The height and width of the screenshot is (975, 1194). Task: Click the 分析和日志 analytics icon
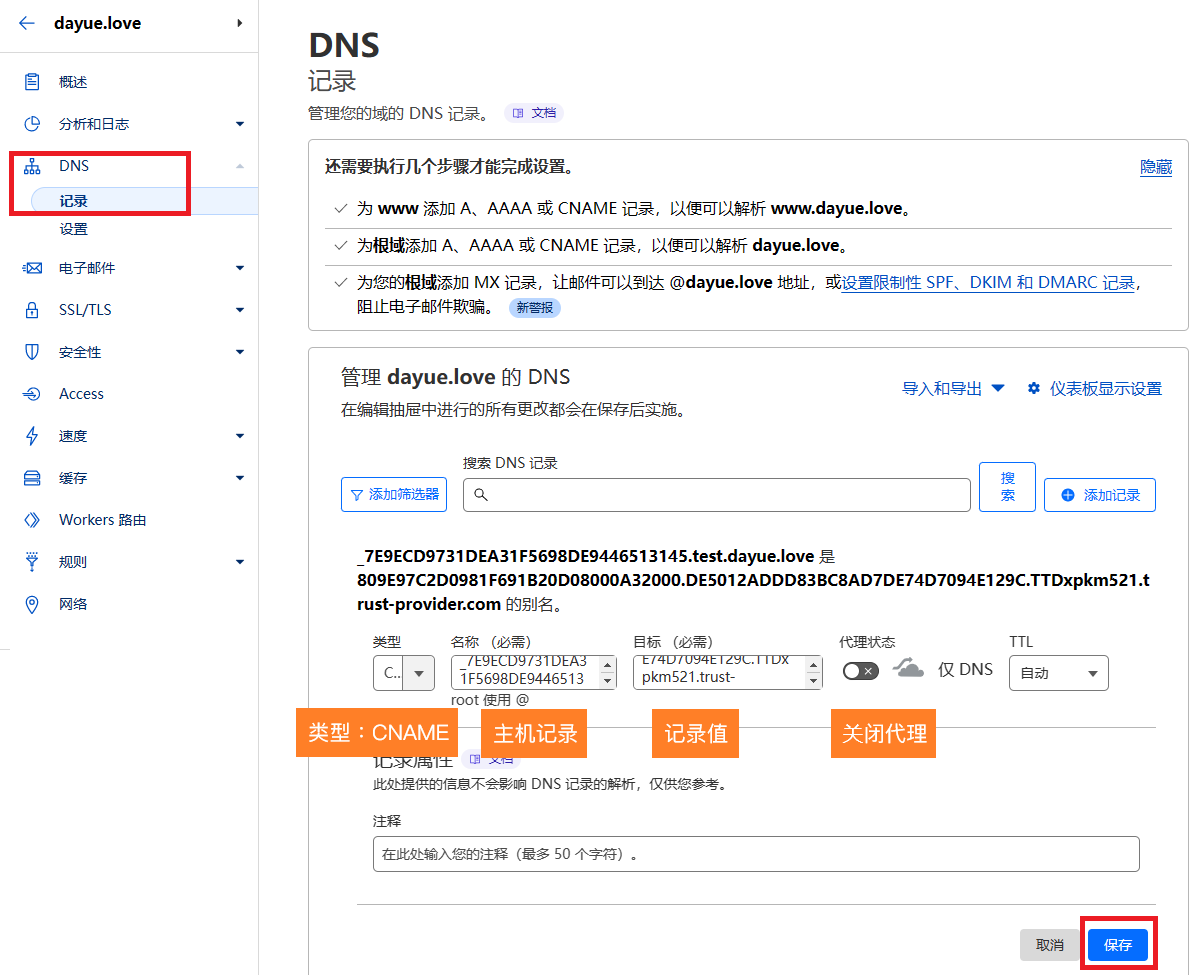coord(32,124)
